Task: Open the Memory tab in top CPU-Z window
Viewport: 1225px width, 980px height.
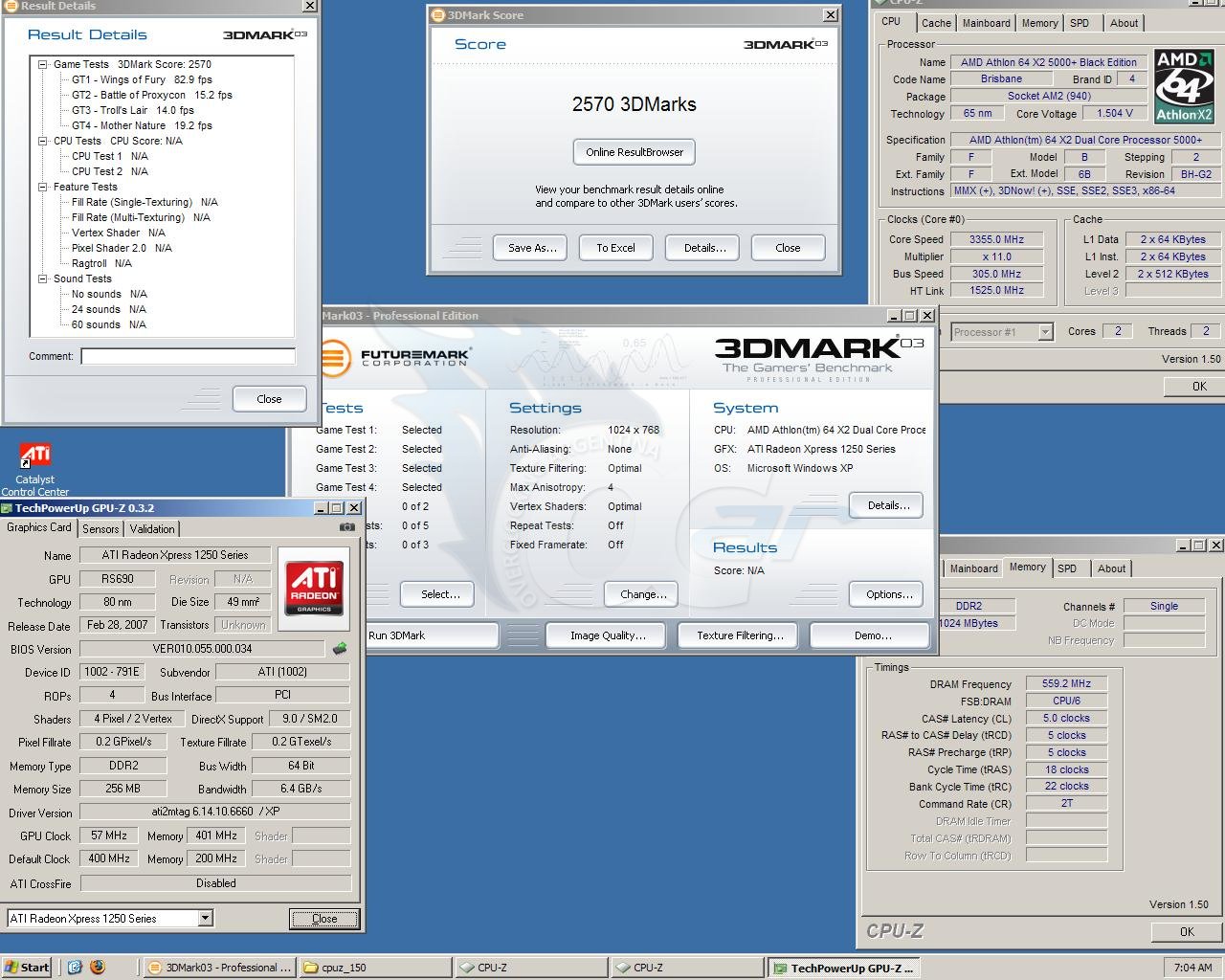Action: pos(1039,23)
